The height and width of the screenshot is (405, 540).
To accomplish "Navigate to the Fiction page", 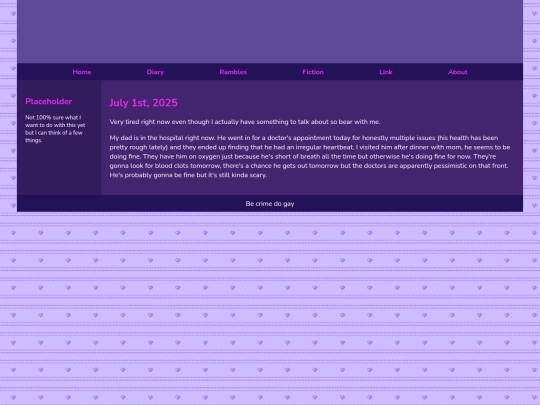I will 313,72.
